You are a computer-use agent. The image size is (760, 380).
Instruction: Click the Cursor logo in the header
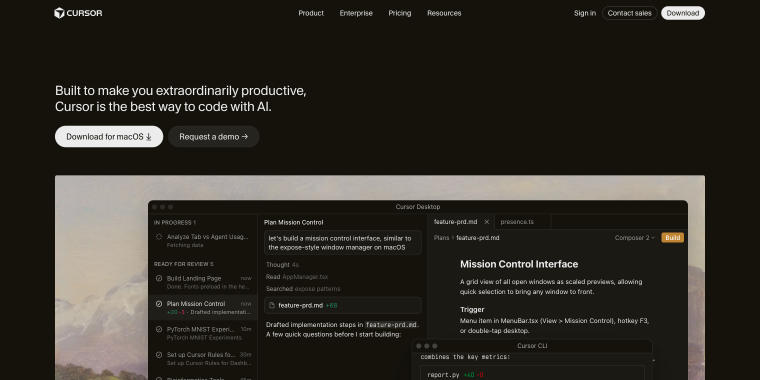pyautogui.click(x=78, y=13)
